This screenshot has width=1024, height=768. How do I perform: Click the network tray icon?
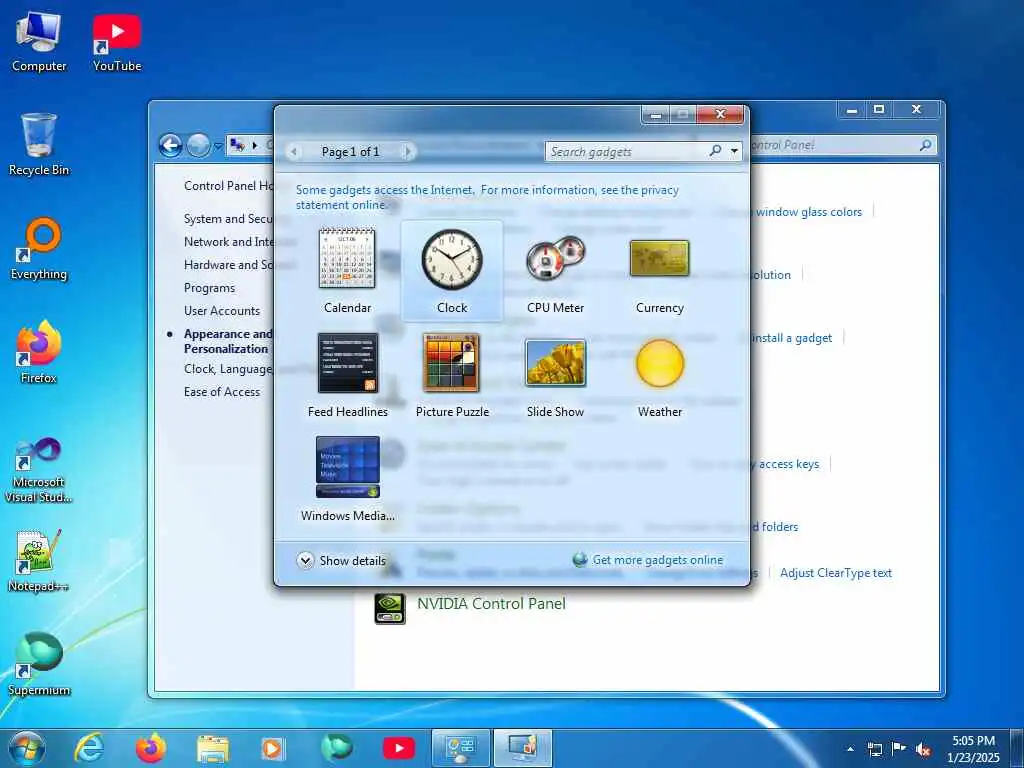click(x=874, y=750)
